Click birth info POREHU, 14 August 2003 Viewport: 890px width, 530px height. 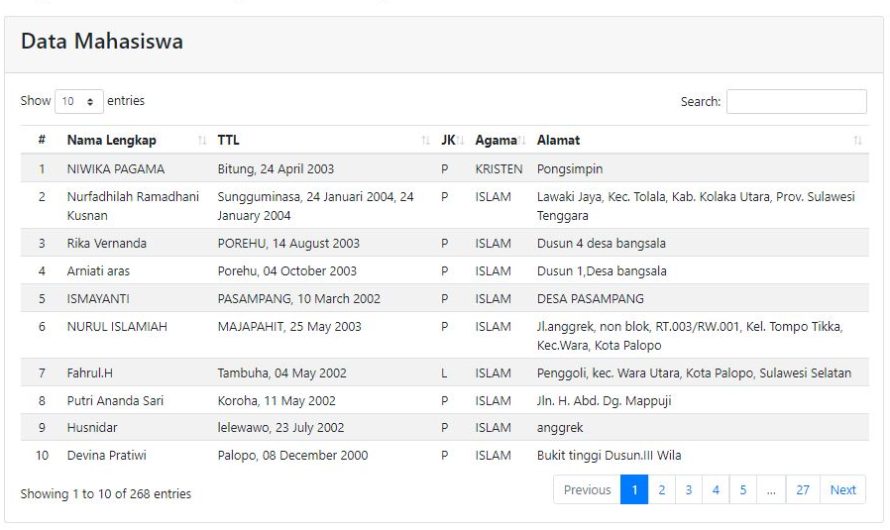point(288,243)
